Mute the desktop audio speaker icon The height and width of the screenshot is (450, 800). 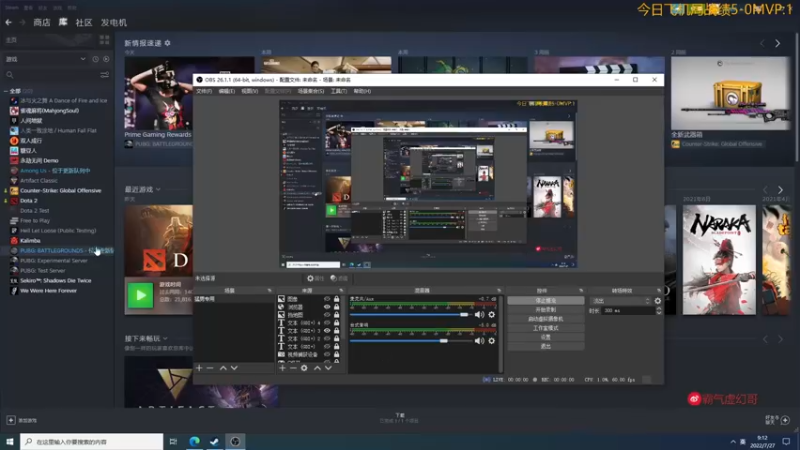pos(479,341)
